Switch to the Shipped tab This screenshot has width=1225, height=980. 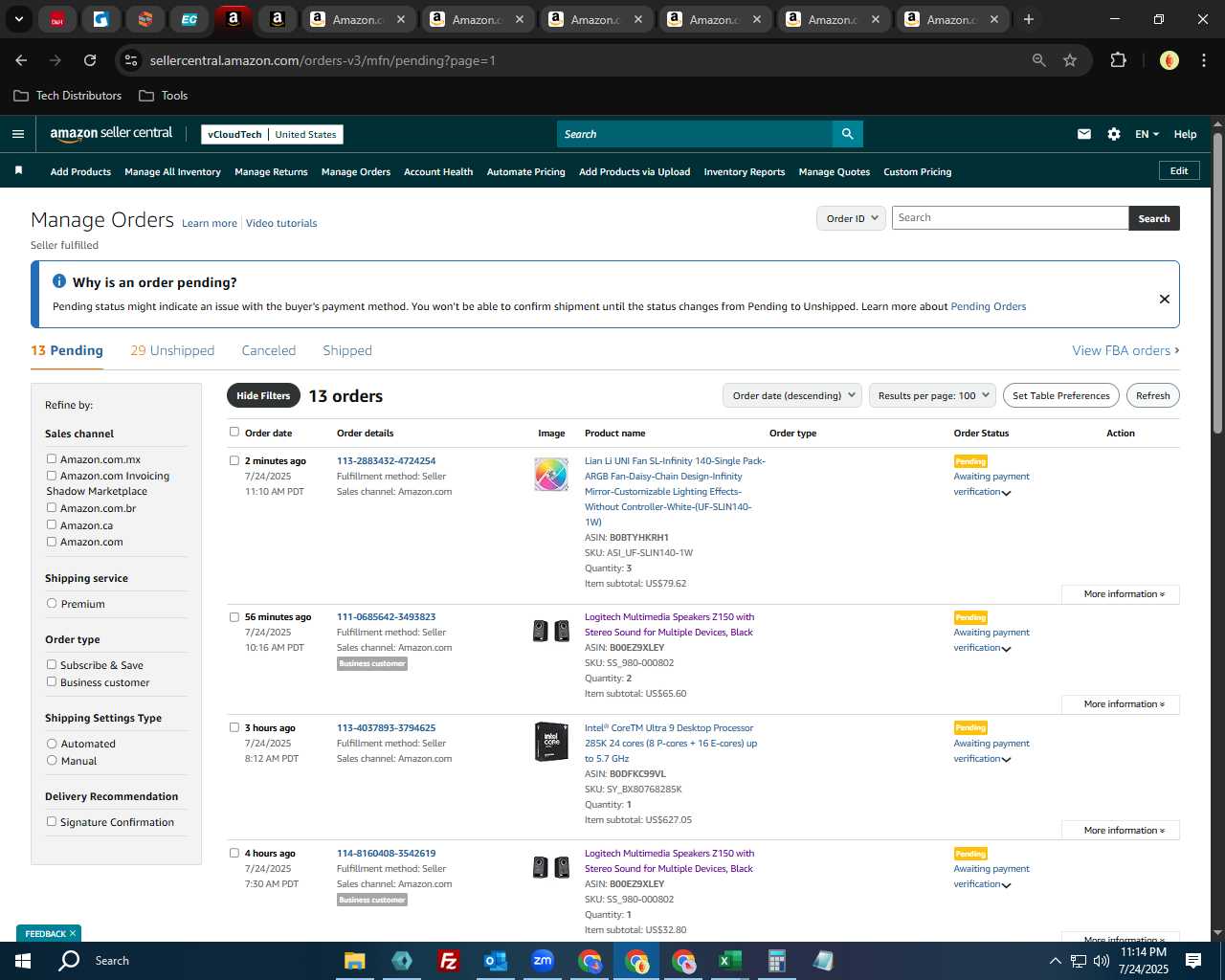click(x=347, y=350)
